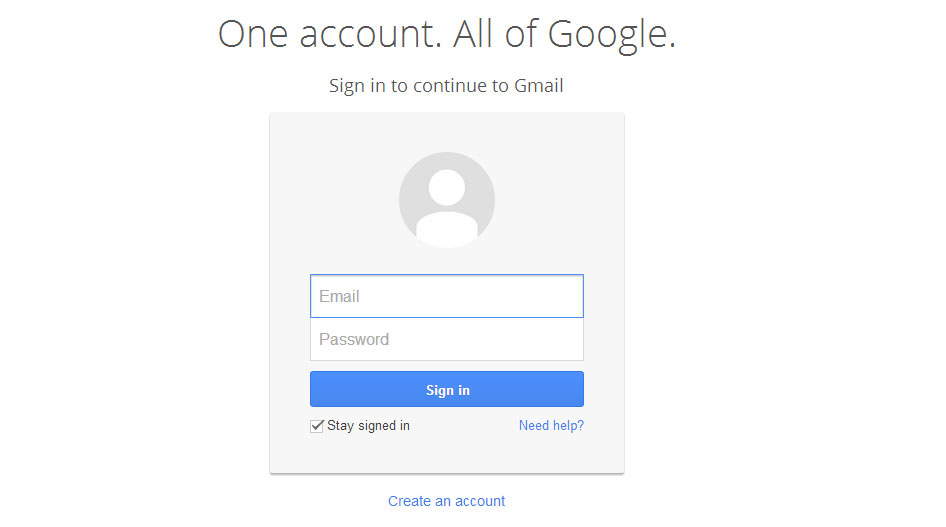The image size is (946, 527).
Task: Click the word "Gmail" in the subtitle
Action: click(539, 86)
